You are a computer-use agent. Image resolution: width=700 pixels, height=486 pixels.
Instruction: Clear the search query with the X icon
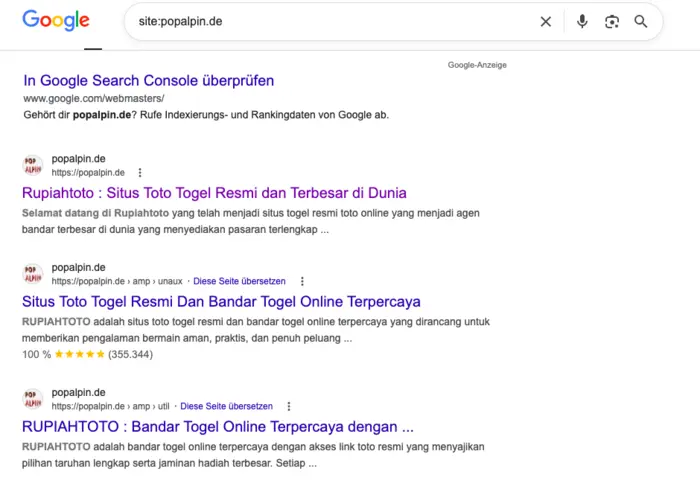point(546,21)
